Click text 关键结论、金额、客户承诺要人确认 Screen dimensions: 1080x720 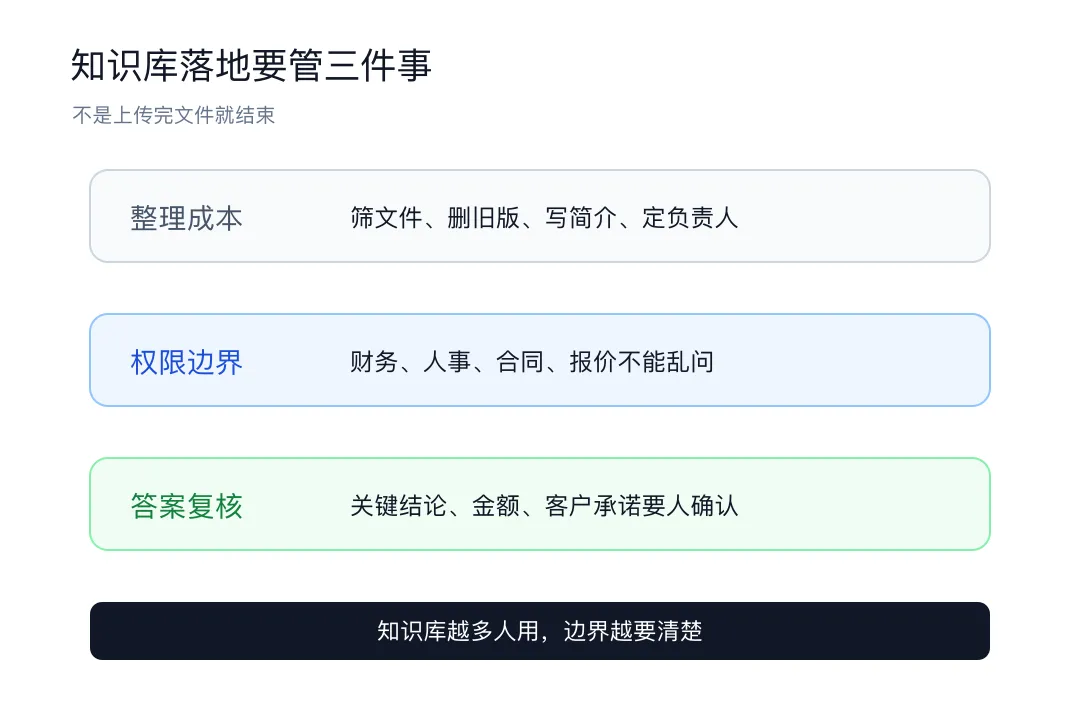pyautogui.click(x=544, y=506)
